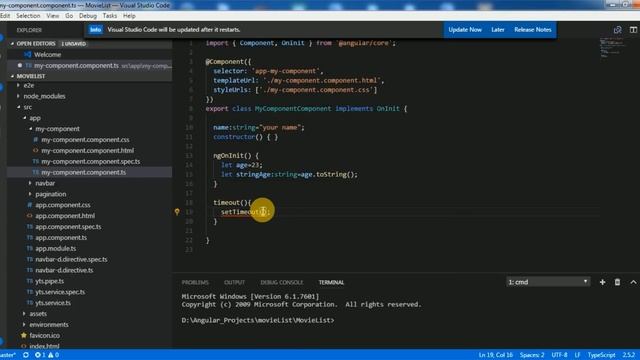This screenshot has width=640, height=360.
Task: Open yts.pipe.ts file
Action: click(x=49, y=281)
